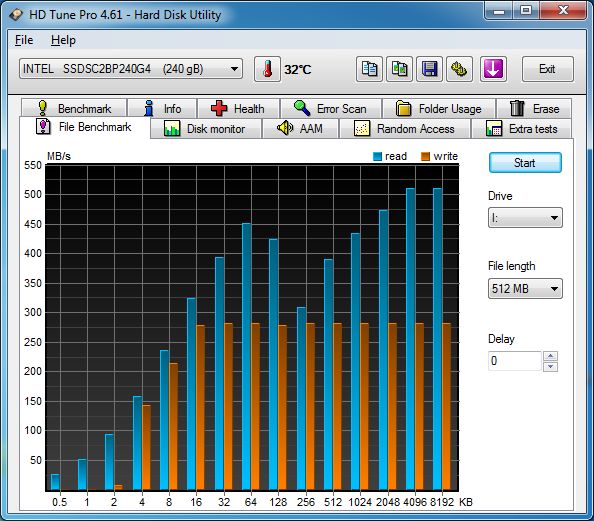
Task: Click the purple down arrow icon
Action: coord(493,69)
